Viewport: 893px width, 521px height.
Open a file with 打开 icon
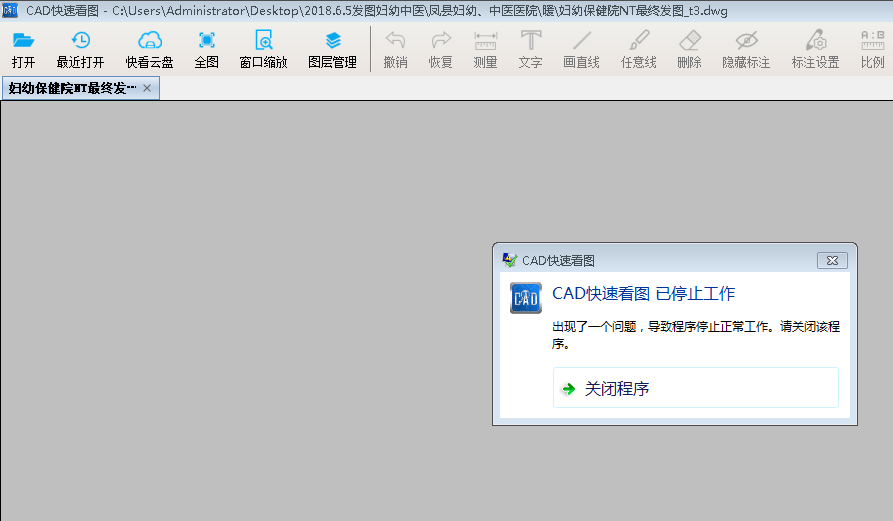[23, 50]
